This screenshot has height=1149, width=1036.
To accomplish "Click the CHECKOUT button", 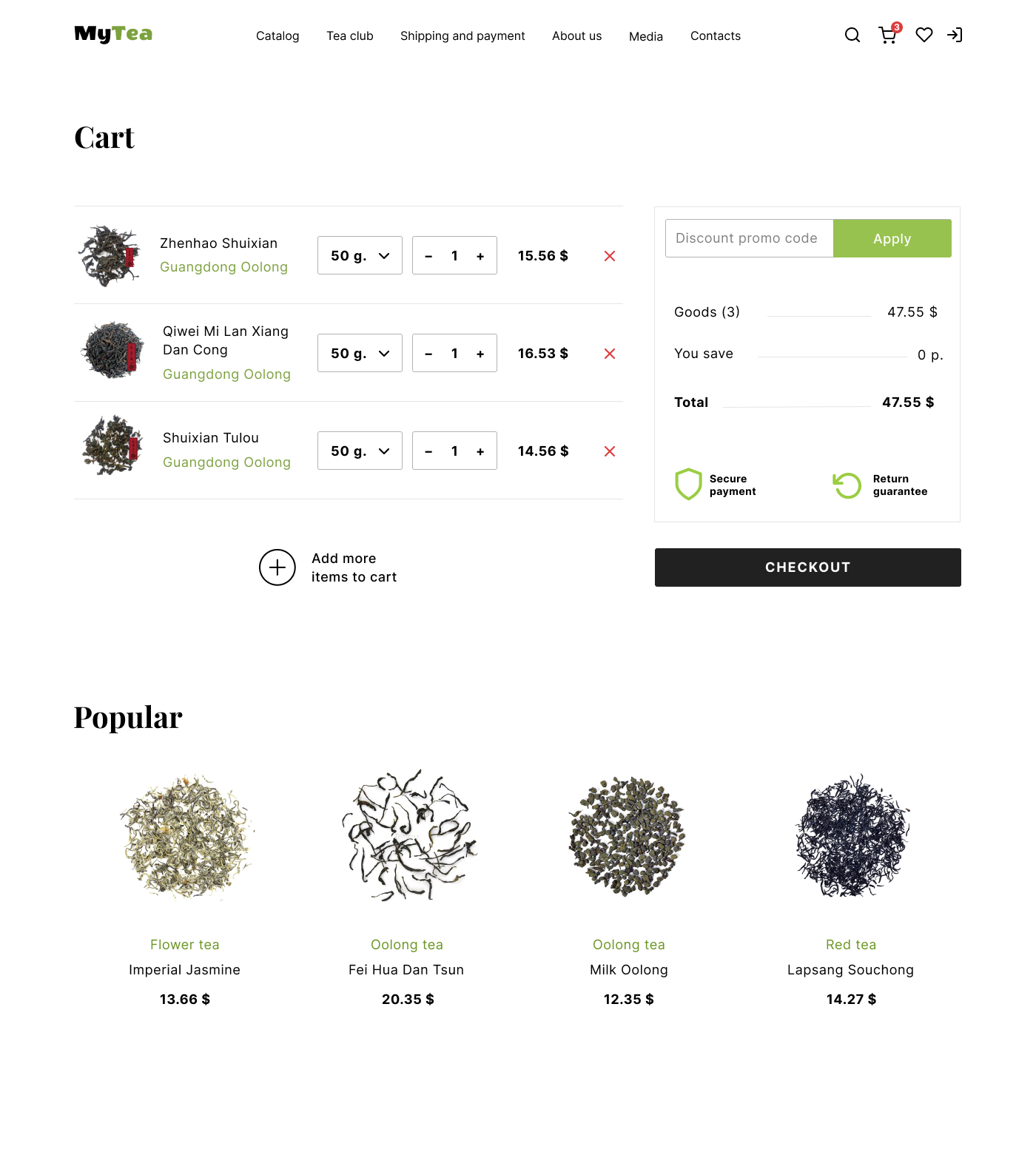I will [808, 567].
